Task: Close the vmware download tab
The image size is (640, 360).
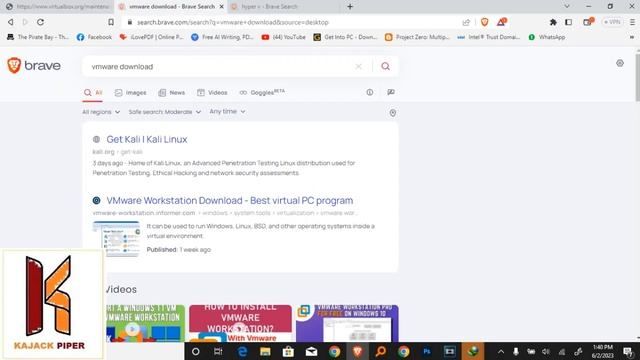Action: [x=222, y=7]
